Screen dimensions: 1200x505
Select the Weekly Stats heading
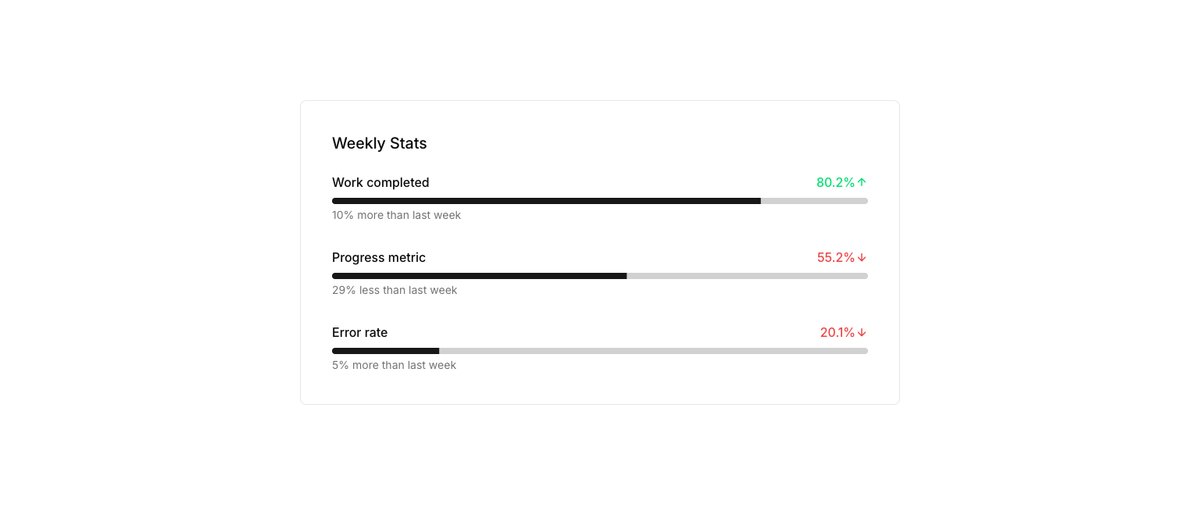[379, 143]
